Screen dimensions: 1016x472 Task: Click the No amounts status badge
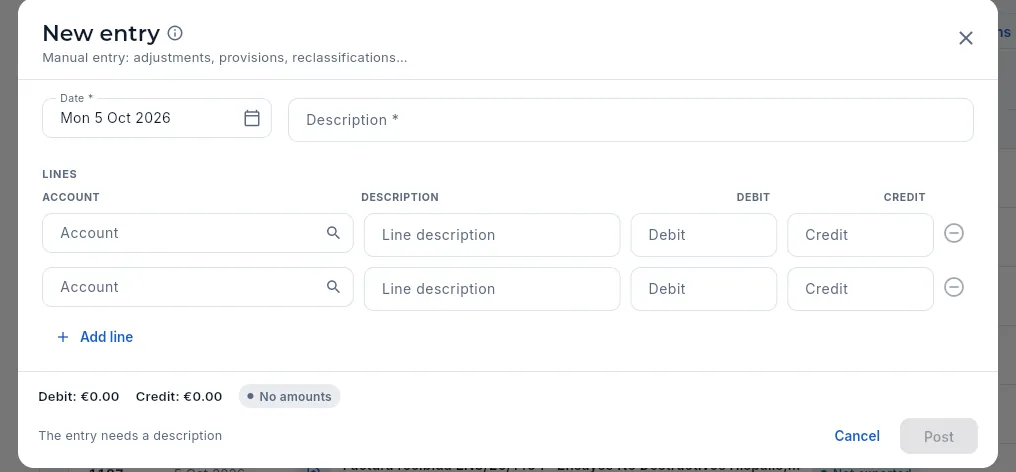pyautogui.click(x=289, y=396)
